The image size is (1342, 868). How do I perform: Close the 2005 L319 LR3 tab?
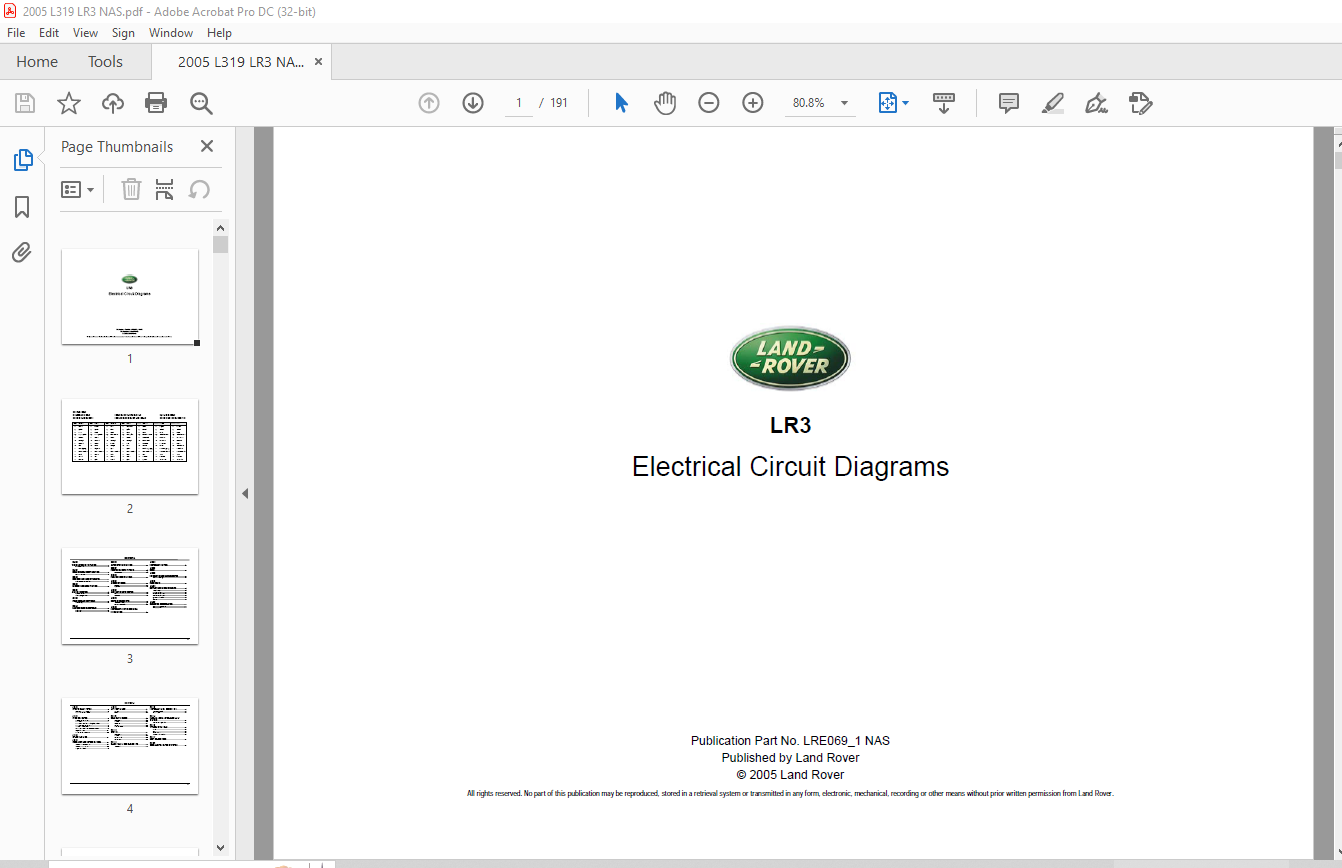(x=319, y=62)
